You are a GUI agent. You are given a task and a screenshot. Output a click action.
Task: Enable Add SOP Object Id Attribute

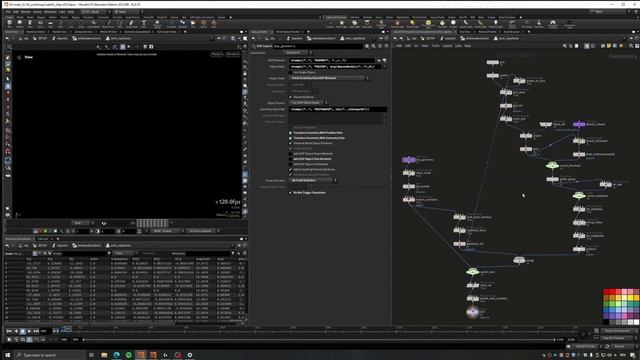(x=291, y=164)
